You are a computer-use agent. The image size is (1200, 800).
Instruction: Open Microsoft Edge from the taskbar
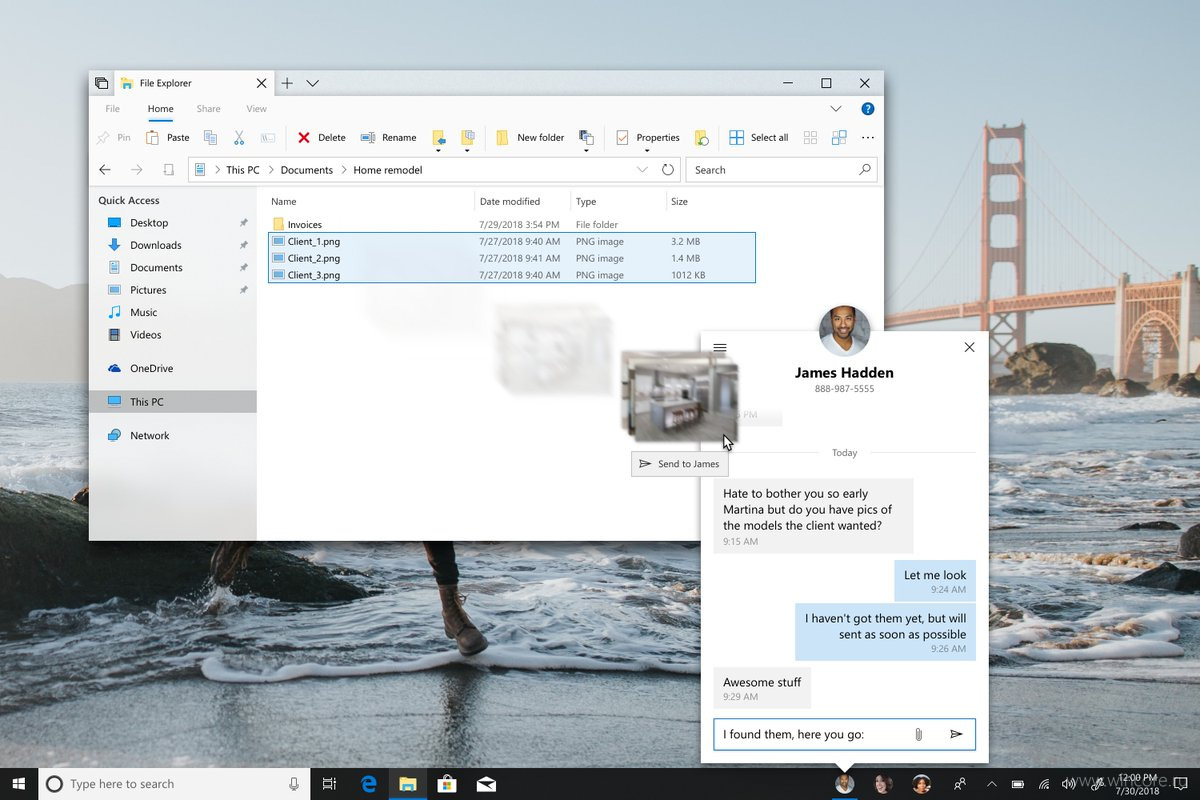pos(369,784)
